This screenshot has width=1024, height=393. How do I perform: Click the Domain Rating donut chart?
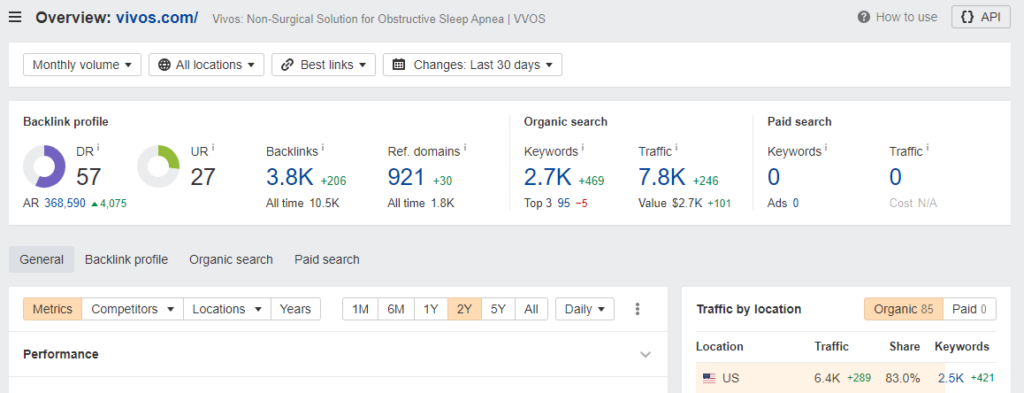click(x=44, y=166)
